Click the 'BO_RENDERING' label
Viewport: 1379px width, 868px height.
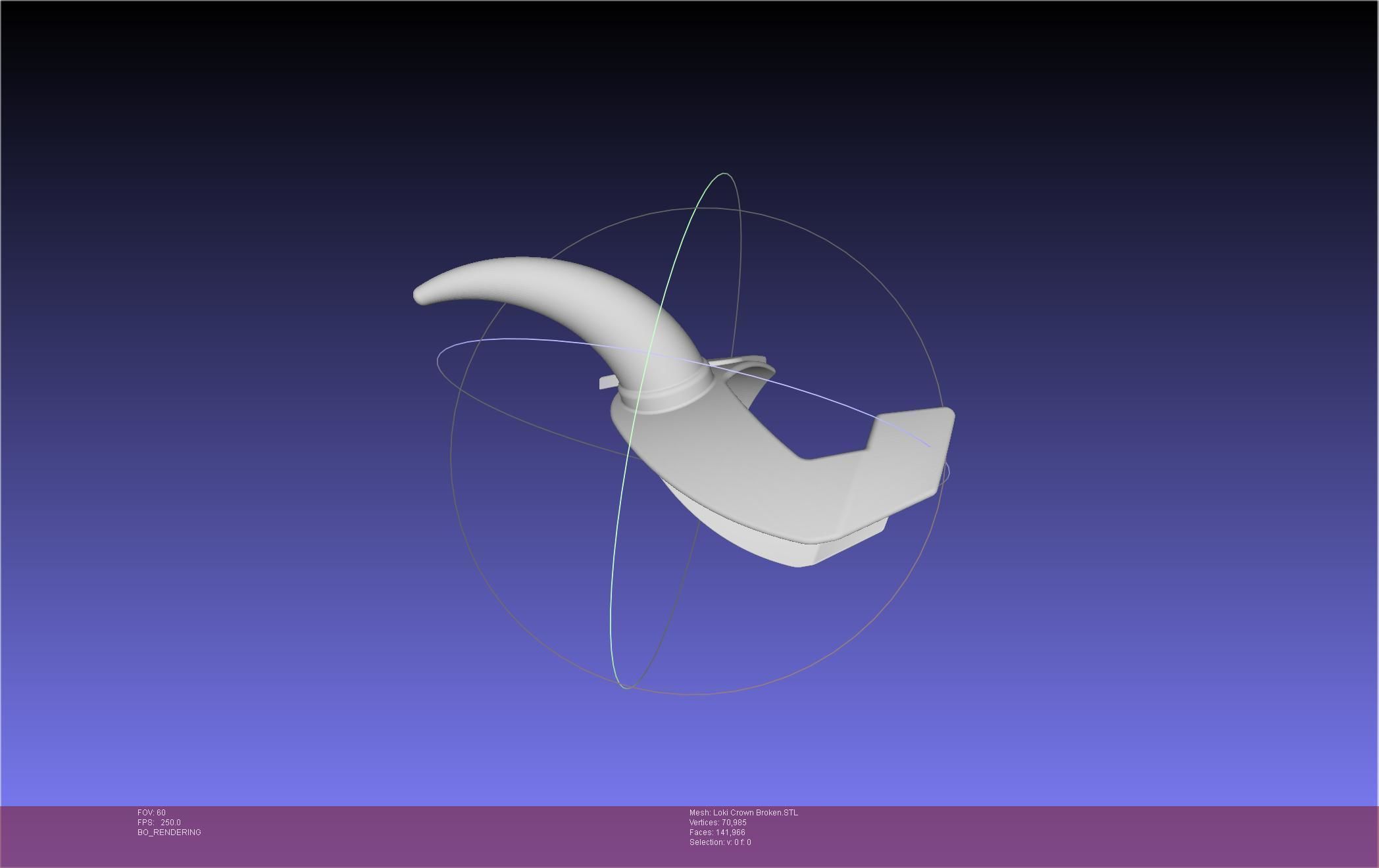(x=169, y=832)
